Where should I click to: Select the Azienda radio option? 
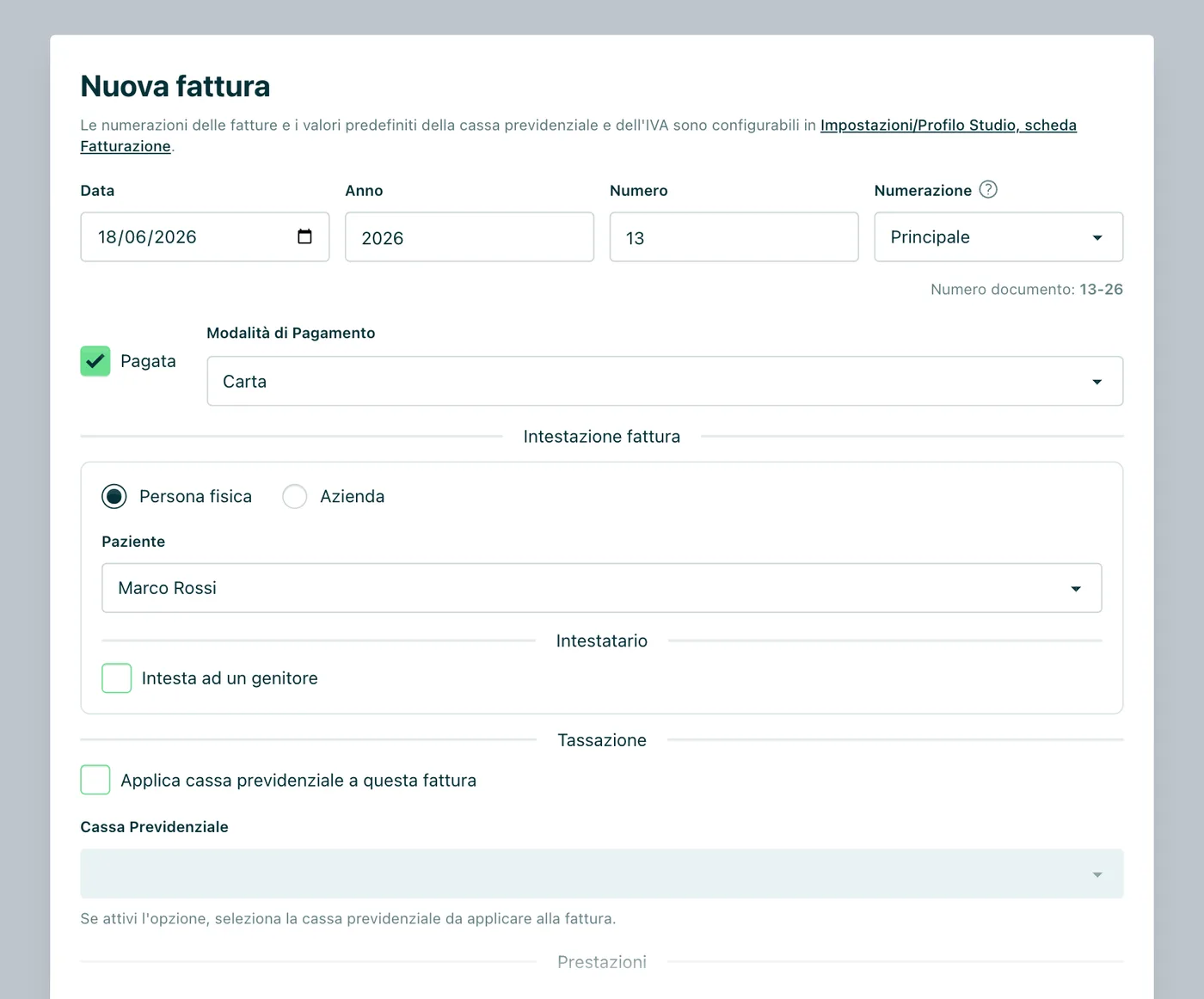click(x=295, y=496)
